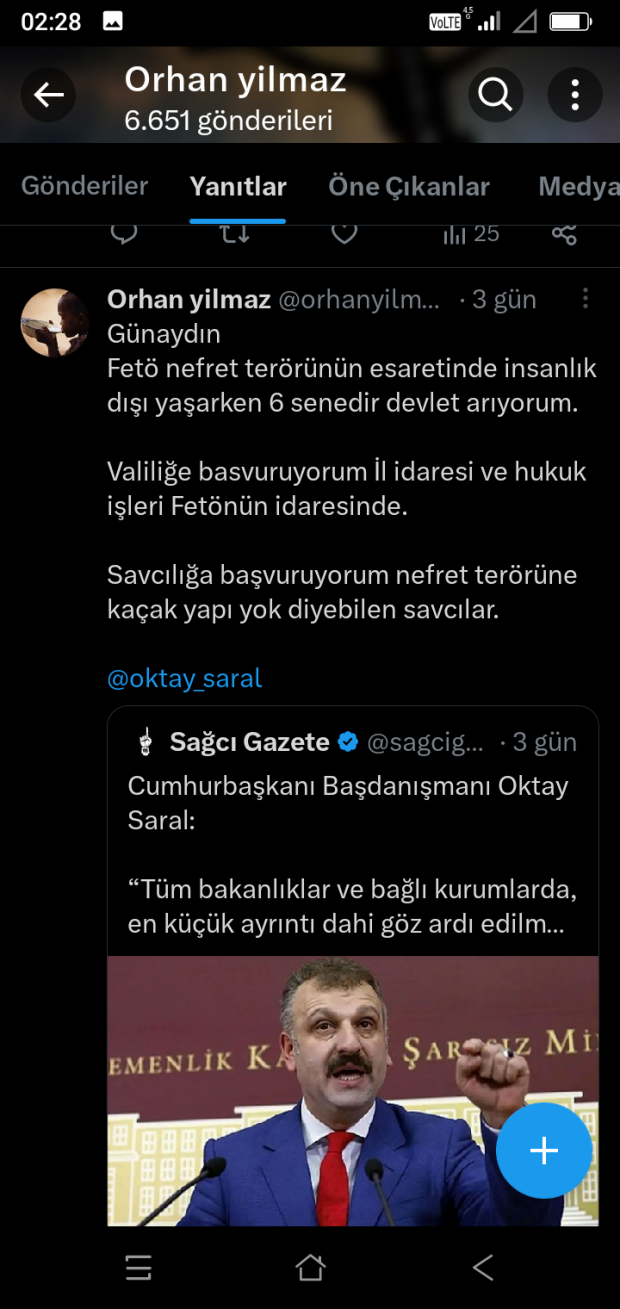Open tweet's three-dot more menu
The height and width of the screenshot is (1309, 620).
pos(585,299)
